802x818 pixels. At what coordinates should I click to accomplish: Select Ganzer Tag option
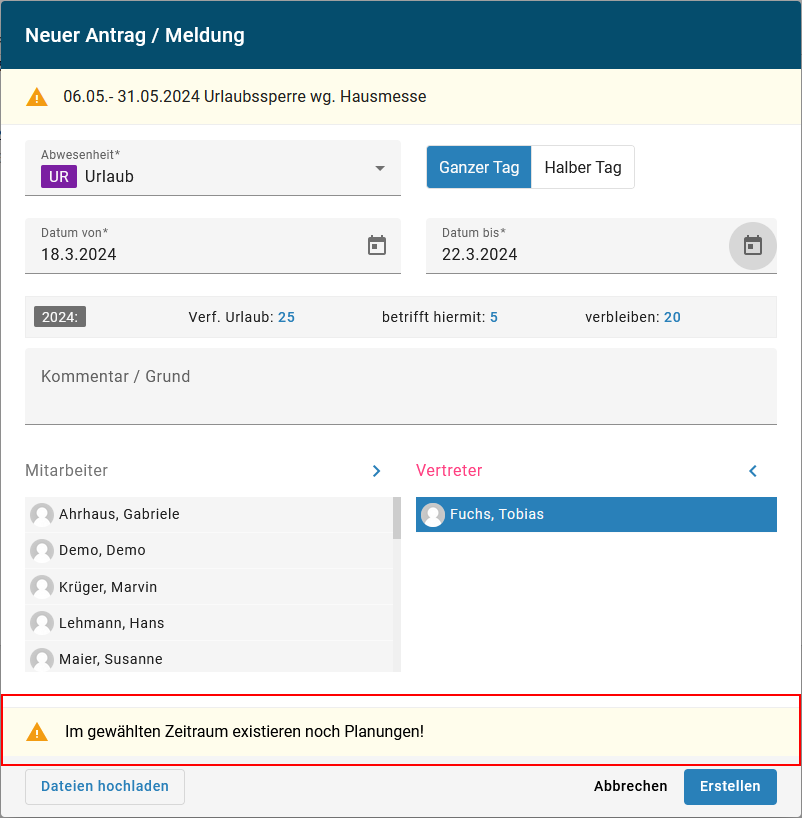pyautogui.click(x=479, y=167)
